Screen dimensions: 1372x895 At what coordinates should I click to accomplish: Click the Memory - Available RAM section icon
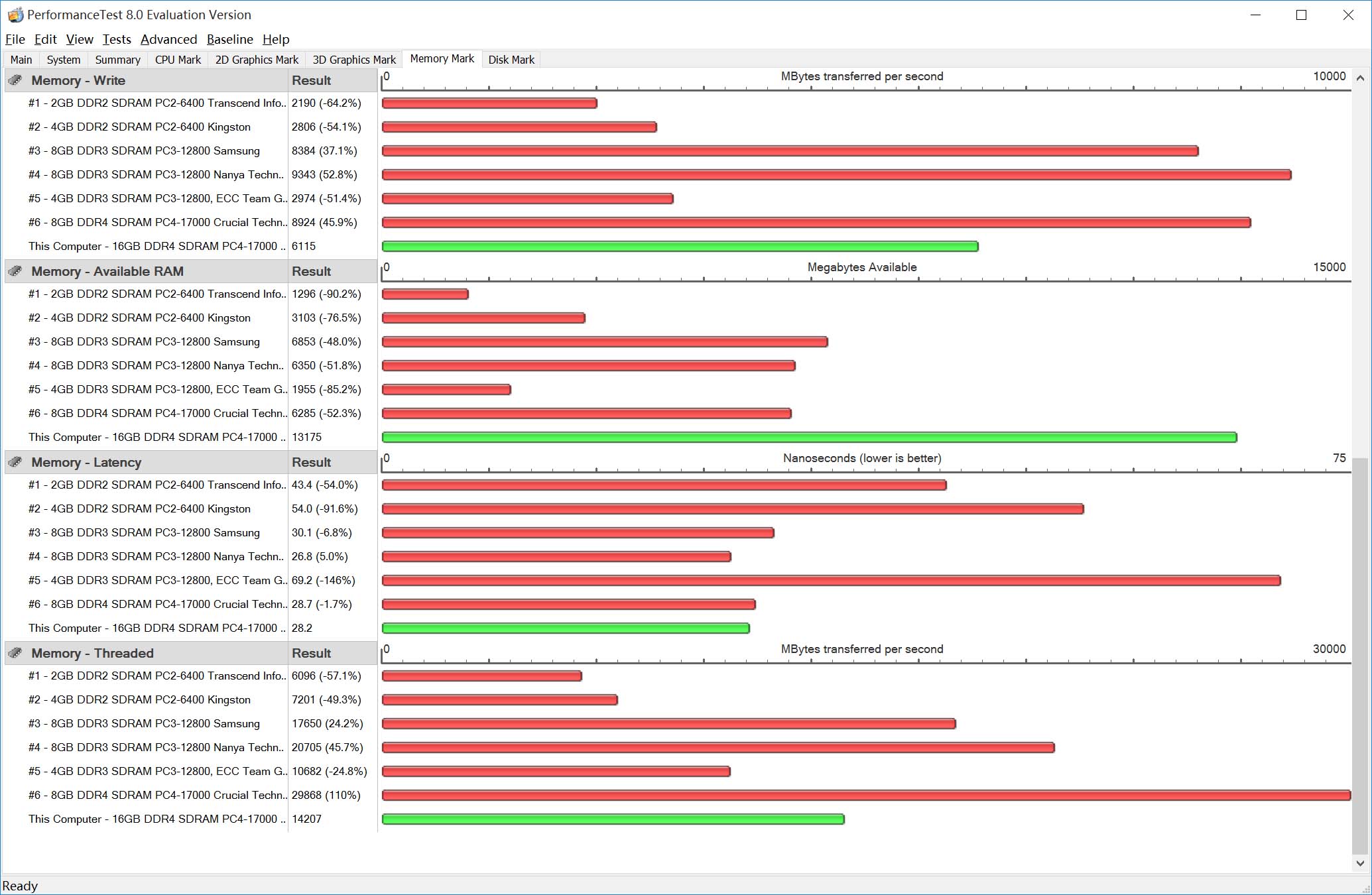point(15,271)
